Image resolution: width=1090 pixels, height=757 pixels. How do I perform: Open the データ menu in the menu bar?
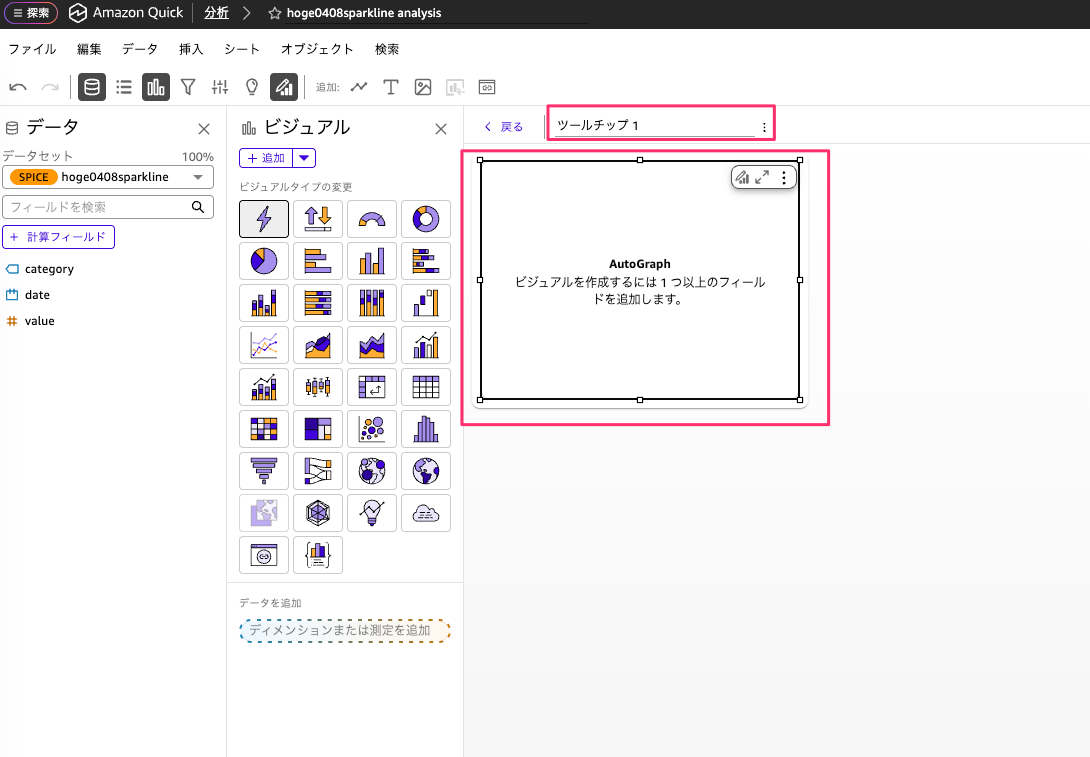pos(139,48)
